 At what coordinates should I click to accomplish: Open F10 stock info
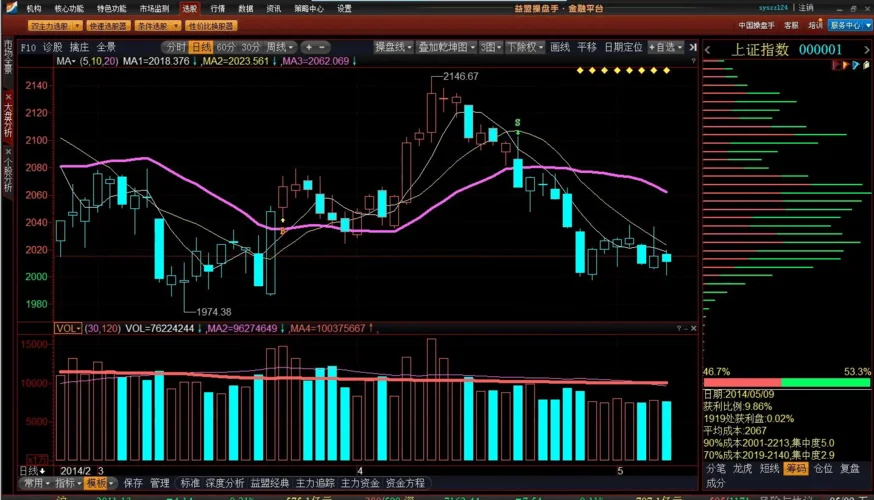[28, 47]
